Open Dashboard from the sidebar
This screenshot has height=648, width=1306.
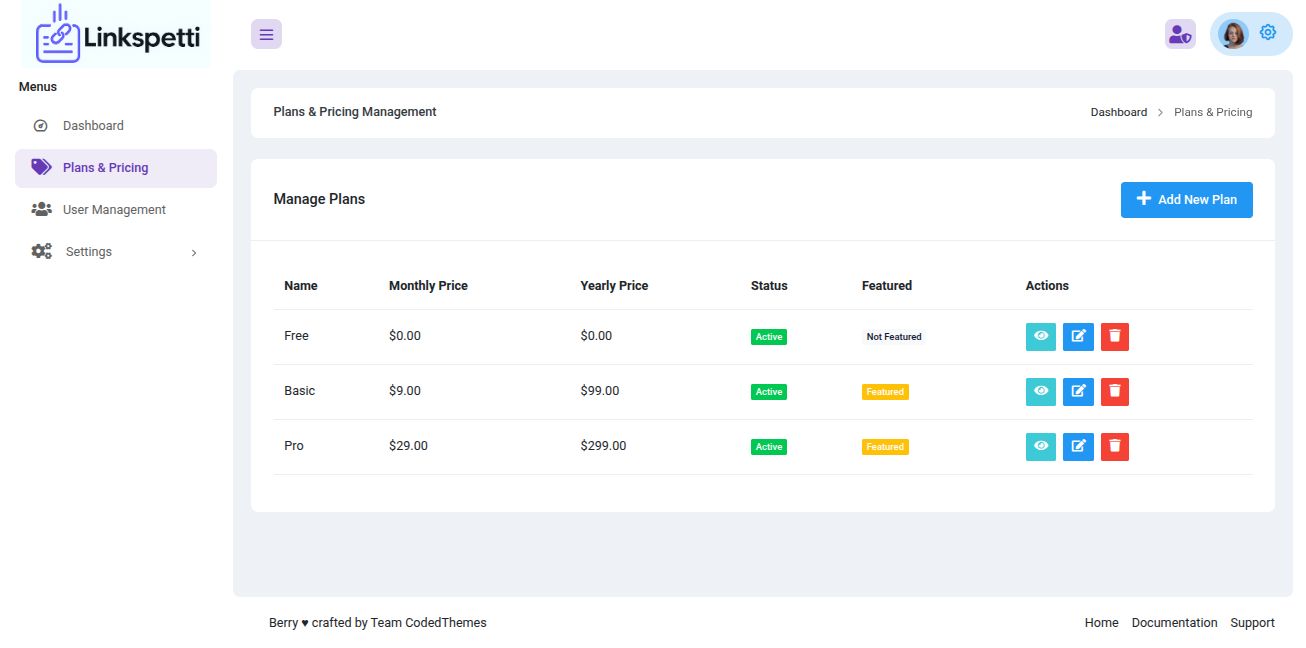pos(93,126)
